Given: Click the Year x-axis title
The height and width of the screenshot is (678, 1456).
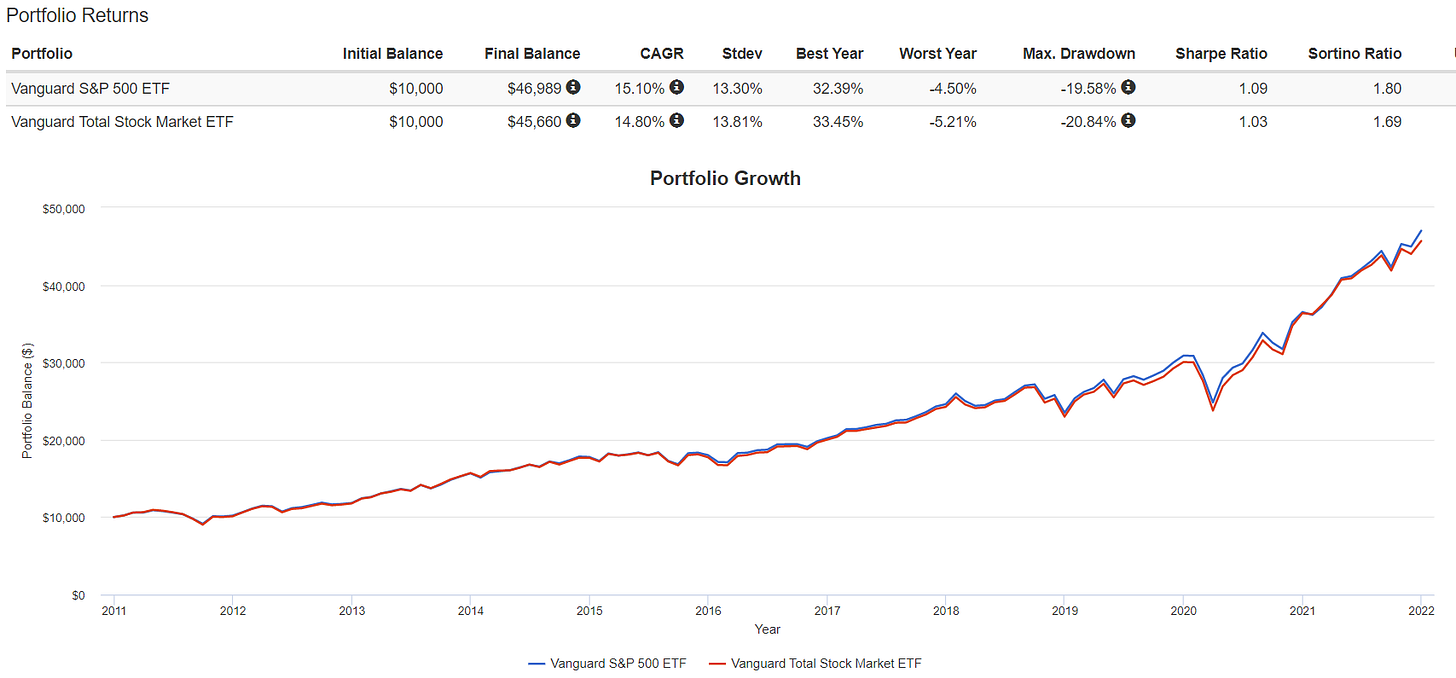Looking at the screenshot, I should coord(768,630).
